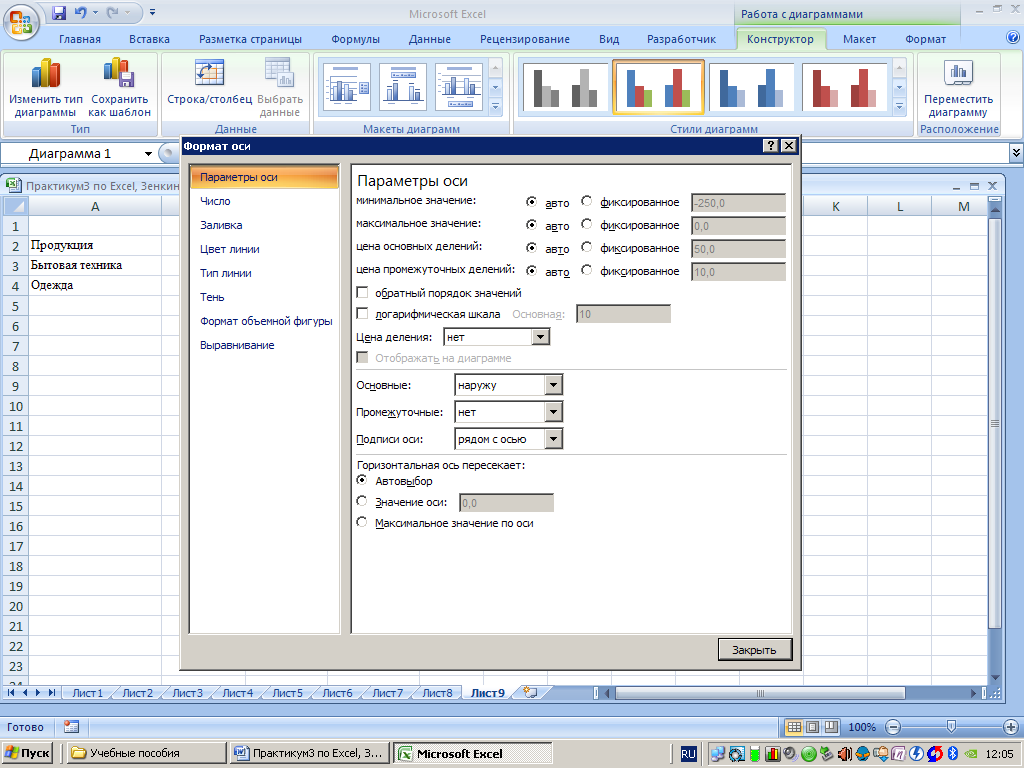This screenshot has height=768, width=1024.
Task: Click Сохранить как шаблон icon
Action: tap(120, 73)
